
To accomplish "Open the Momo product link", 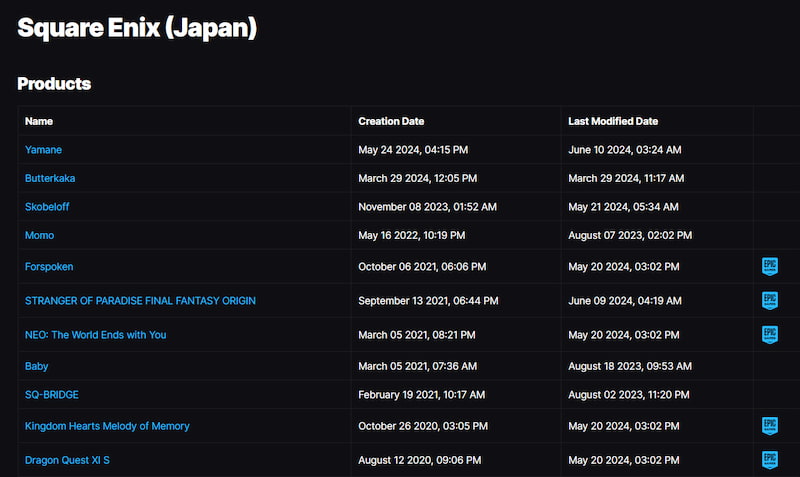I will pos(39,235).
